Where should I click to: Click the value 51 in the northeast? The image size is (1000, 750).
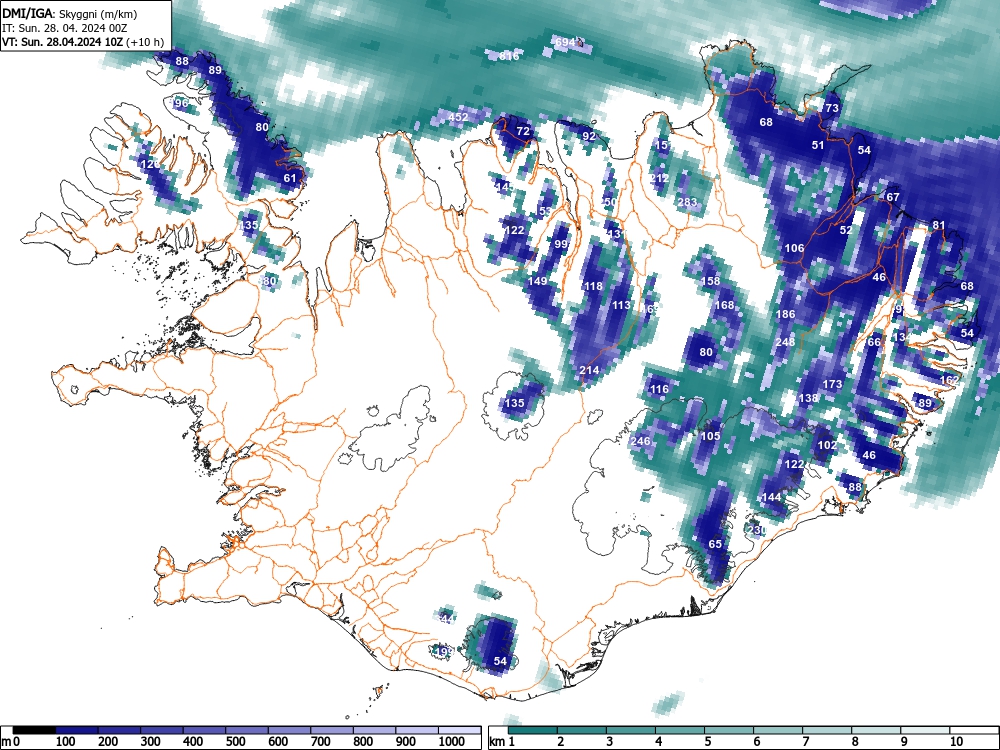[x=818, y=145]
